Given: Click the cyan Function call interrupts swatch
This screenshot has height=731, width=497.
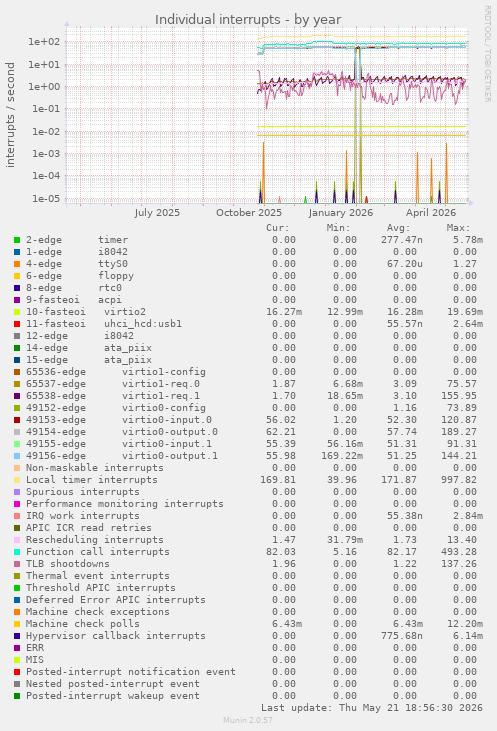Looking at the screenshot, I should coord(17,552).
